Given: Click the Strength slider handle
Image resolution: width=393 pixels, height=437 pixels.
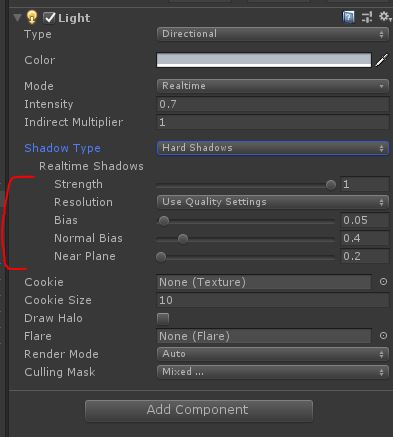Looking at the screenshot, I should (x=331, y=184).
